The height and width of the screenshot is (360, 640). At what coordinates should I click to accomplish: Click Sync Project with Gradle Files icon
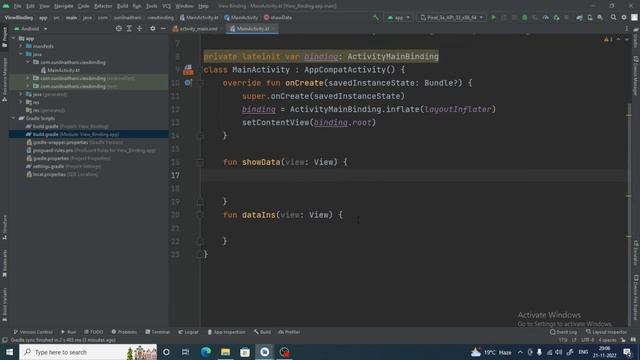tap(579, 18)
